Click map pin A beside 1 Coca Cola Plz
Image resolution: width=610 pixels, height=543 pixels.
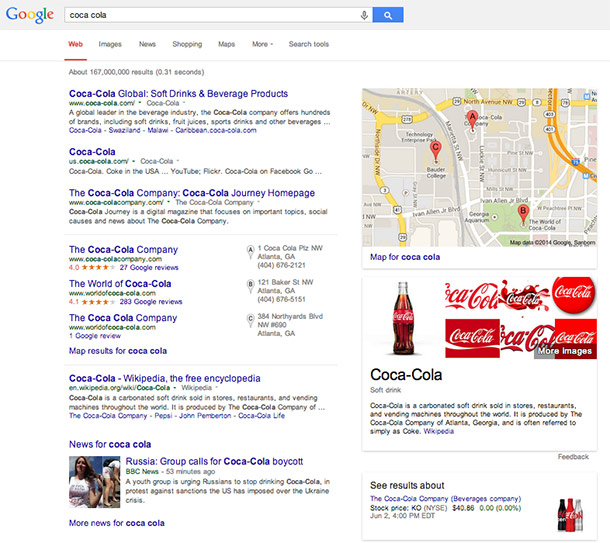coord(251,252)
